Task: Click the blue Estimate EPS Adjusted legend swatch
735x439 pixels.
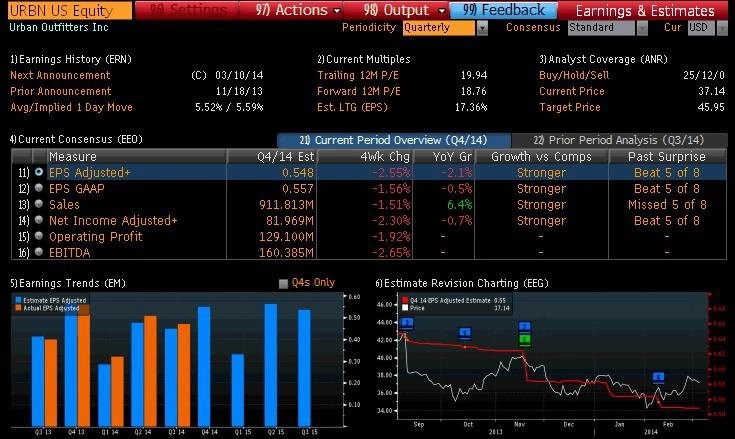Action: point(18,300)
